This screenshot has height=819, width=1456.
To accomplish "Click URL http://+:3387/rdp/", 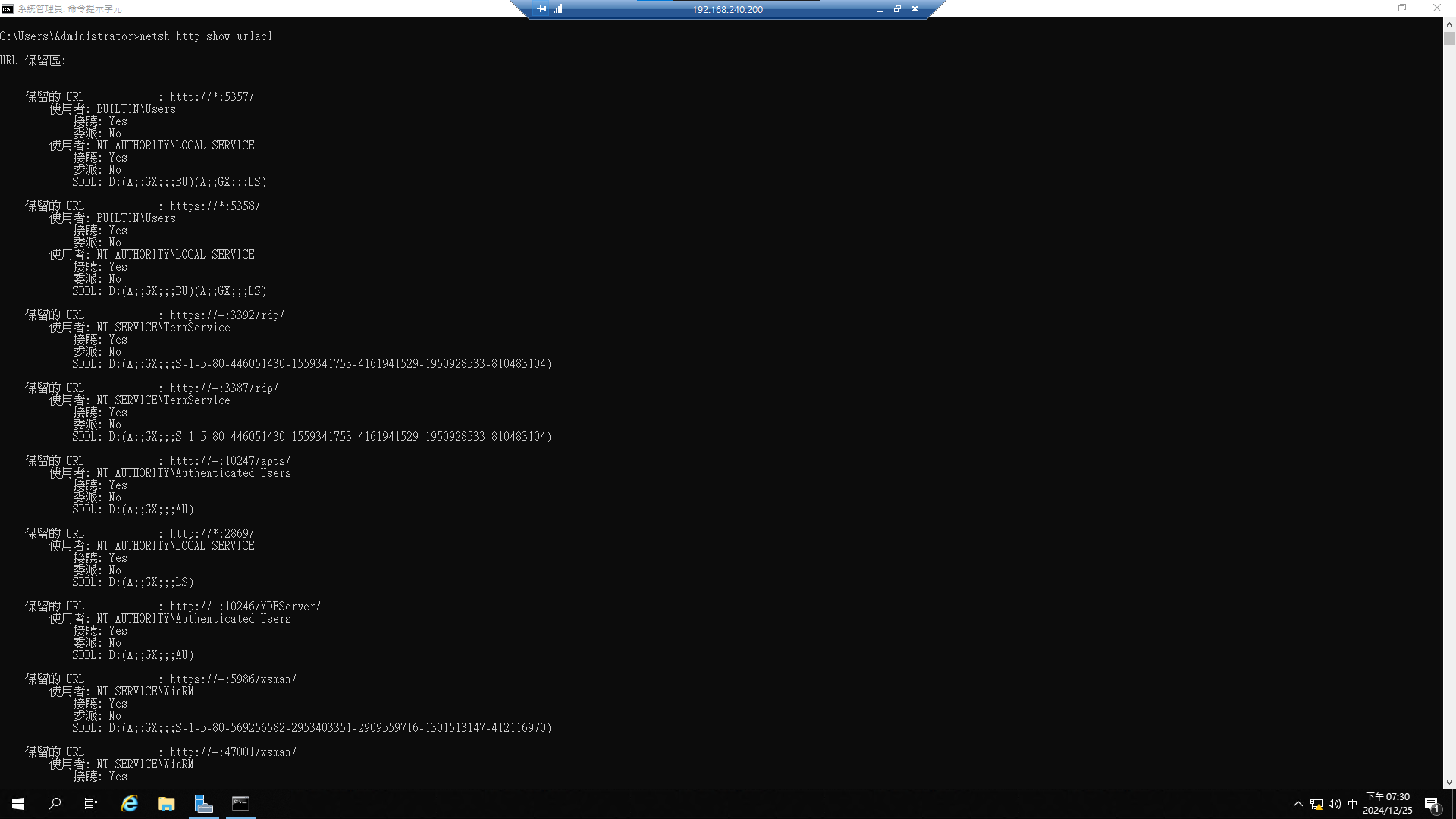I will 224,388.
